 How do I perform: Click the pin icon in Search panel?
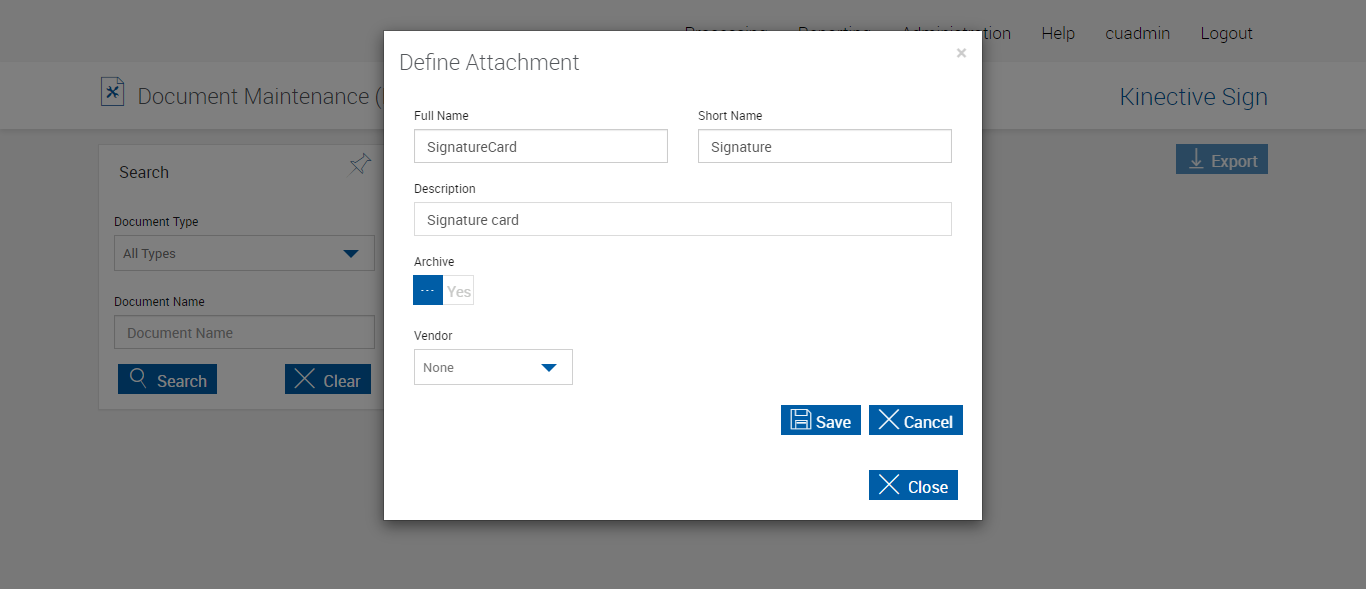coord(360,165)
